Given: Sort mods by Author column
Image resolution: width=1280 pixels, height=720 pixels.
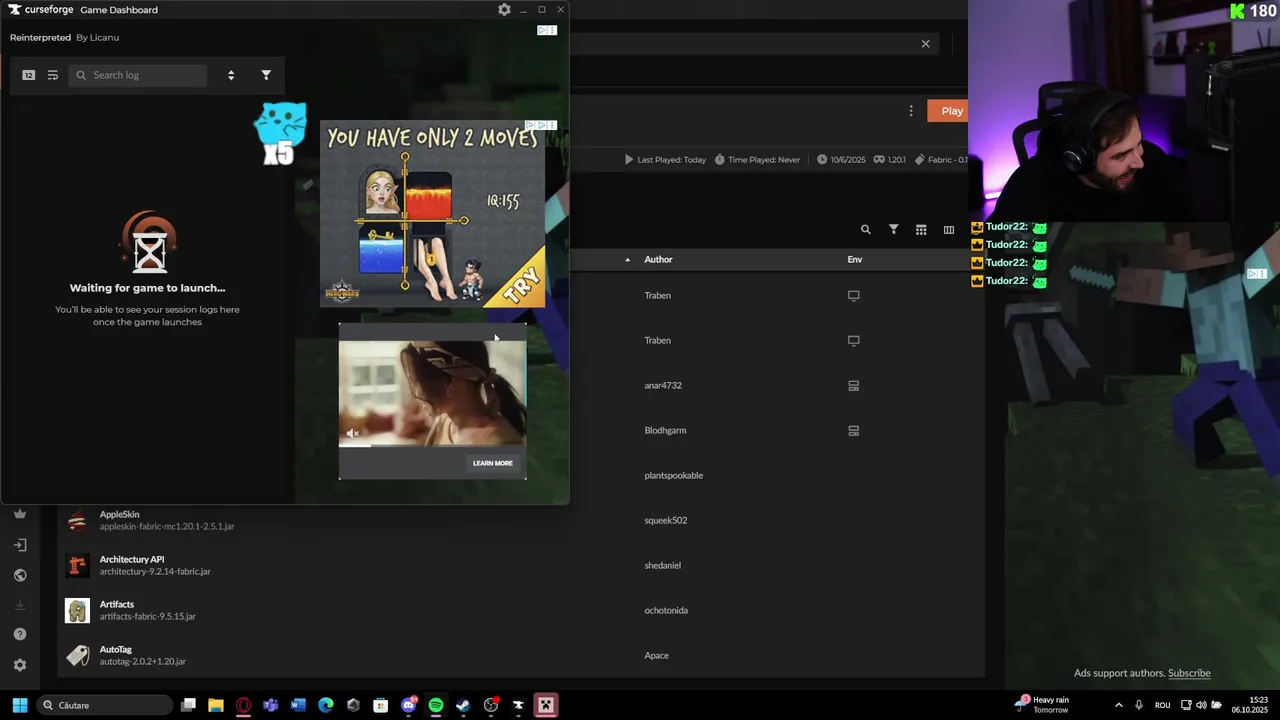Looking at the screenshot, I should (658, 260).
